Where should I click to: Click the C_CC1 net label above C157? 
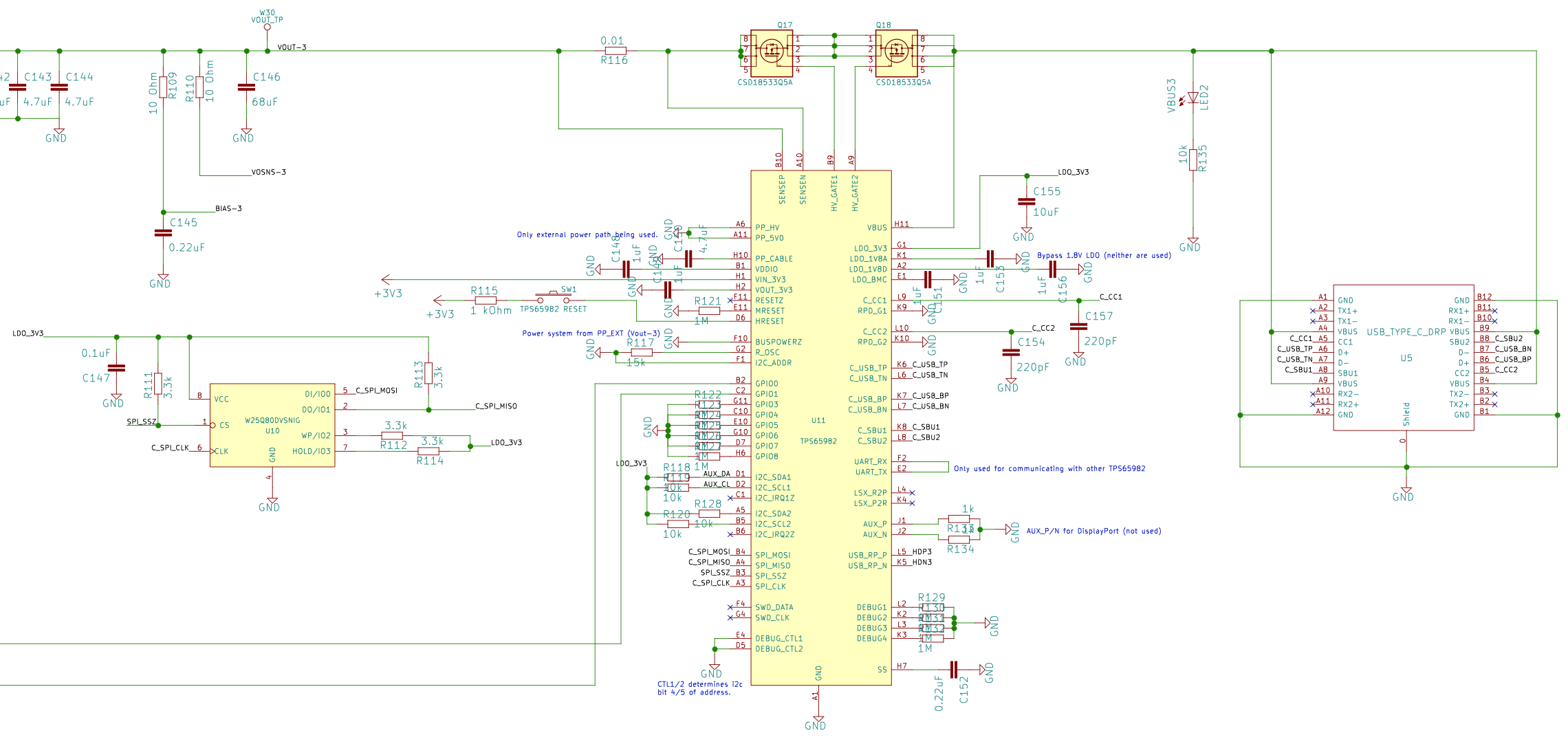coord(1111,297)
